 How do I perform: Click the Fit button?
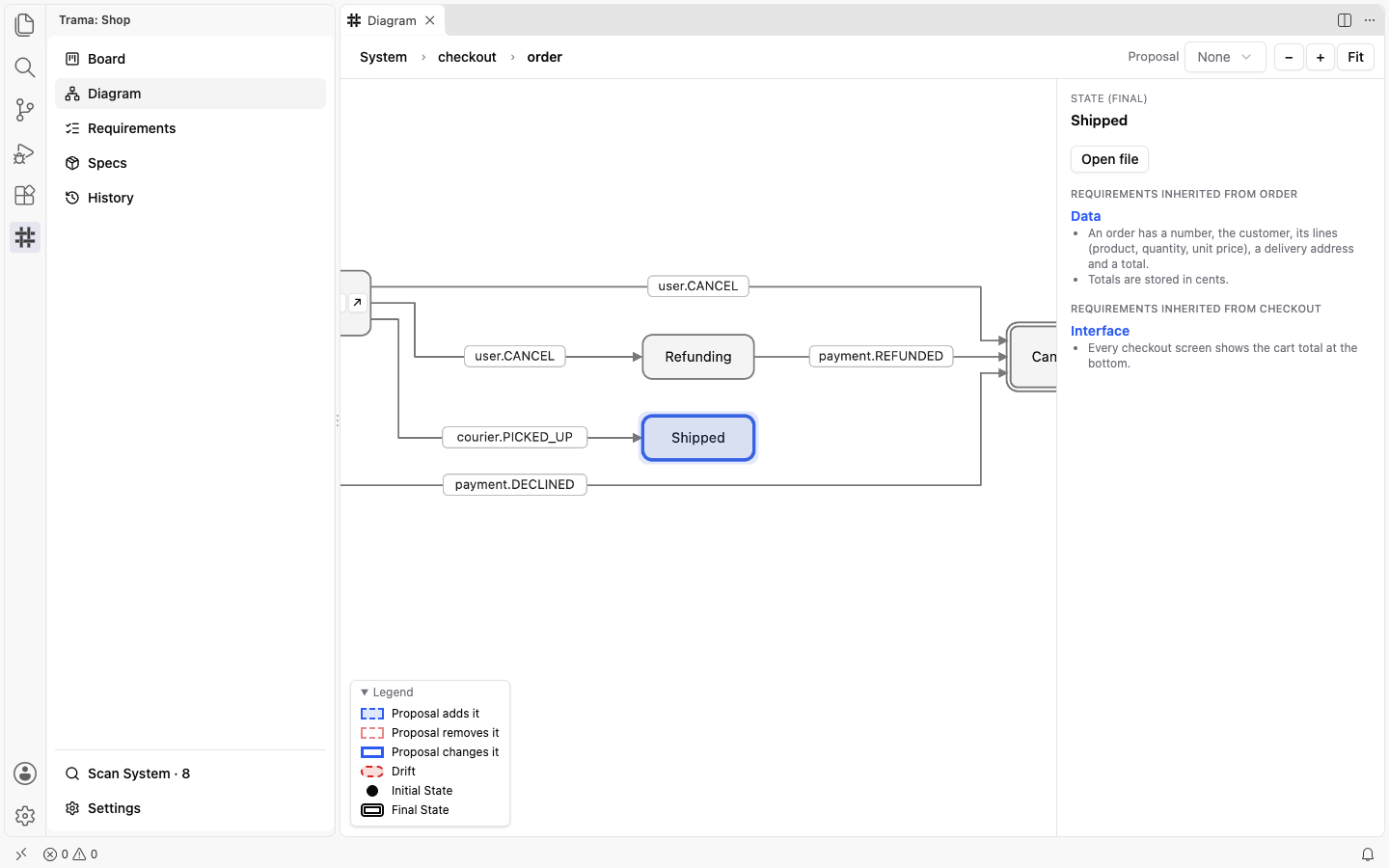1355,57
